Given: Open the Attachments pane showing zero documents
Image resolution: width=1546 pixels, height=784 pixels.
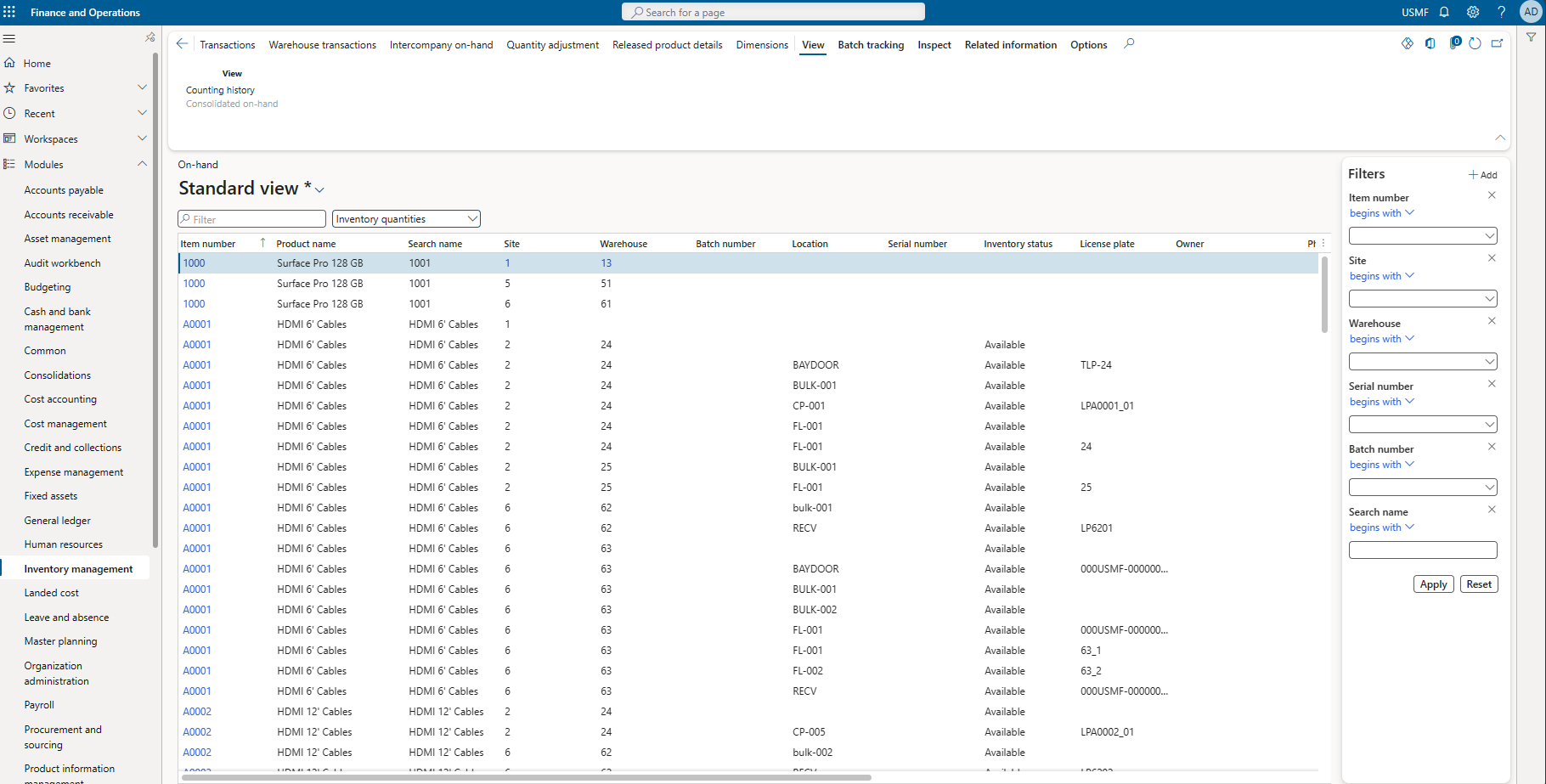Looking at the screenshot, I should click(x=1454, y=42).
